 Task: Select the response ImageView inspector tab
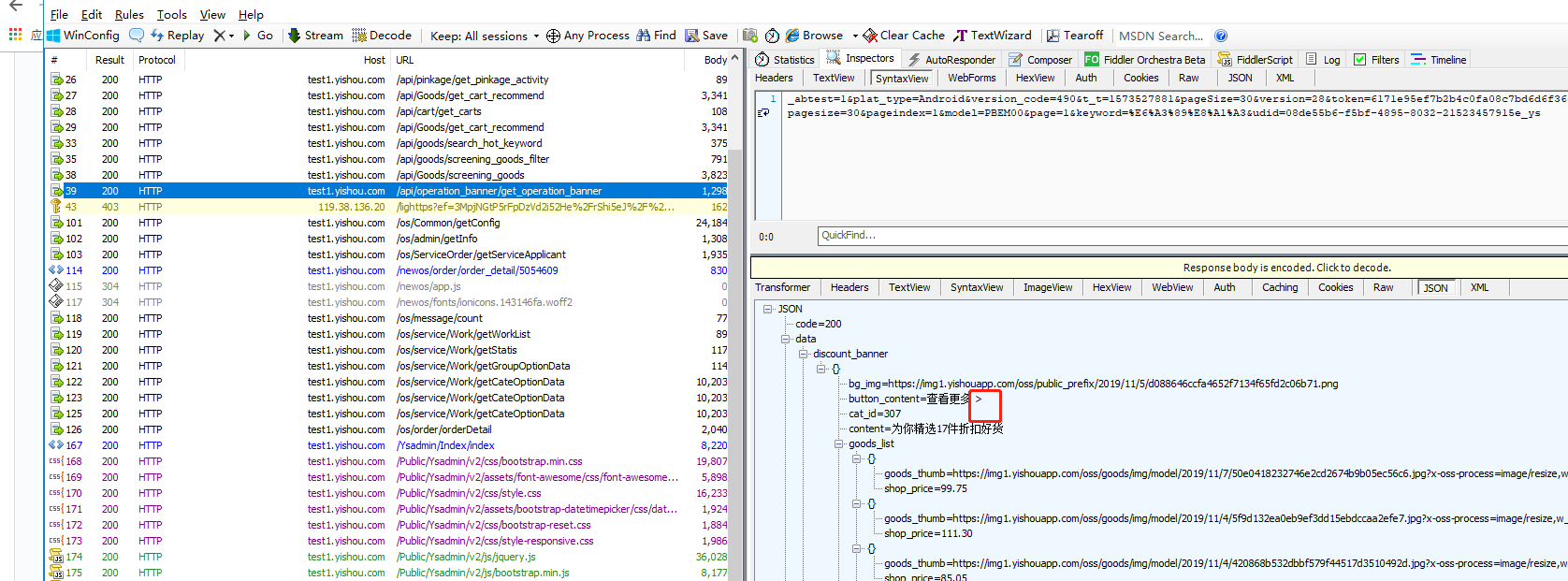click(x=1048, y=287)
